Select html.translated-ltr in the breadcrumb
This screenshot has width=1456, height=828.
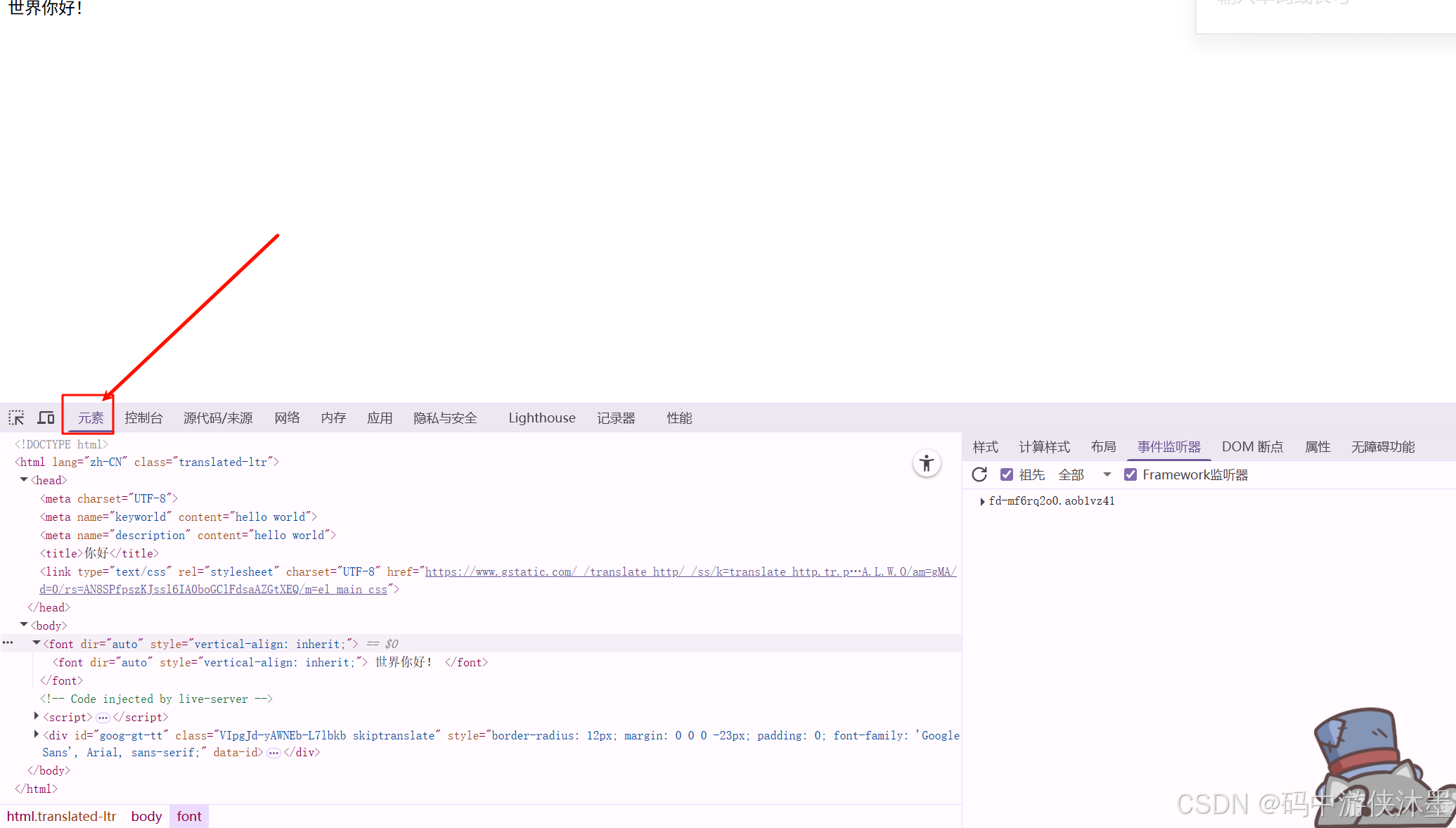click(62, 816)
